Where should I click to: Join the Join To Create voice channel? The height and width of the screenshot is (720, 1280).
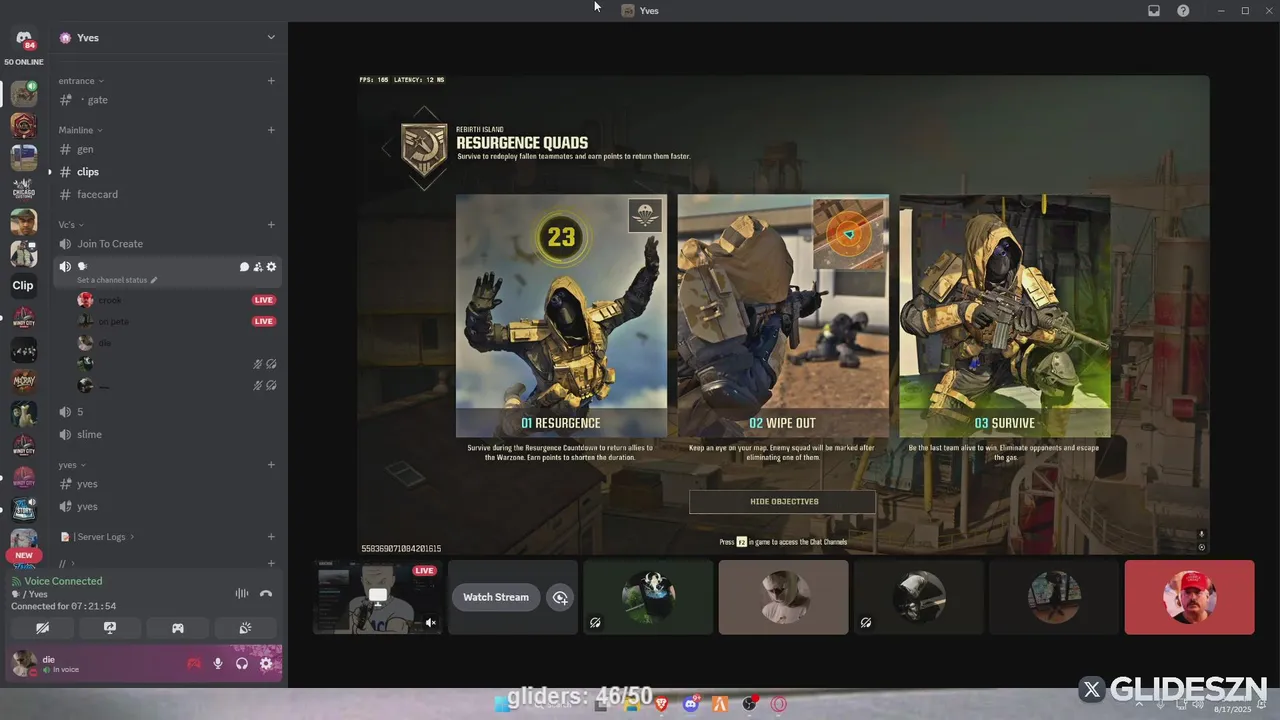tap(167, 244)
